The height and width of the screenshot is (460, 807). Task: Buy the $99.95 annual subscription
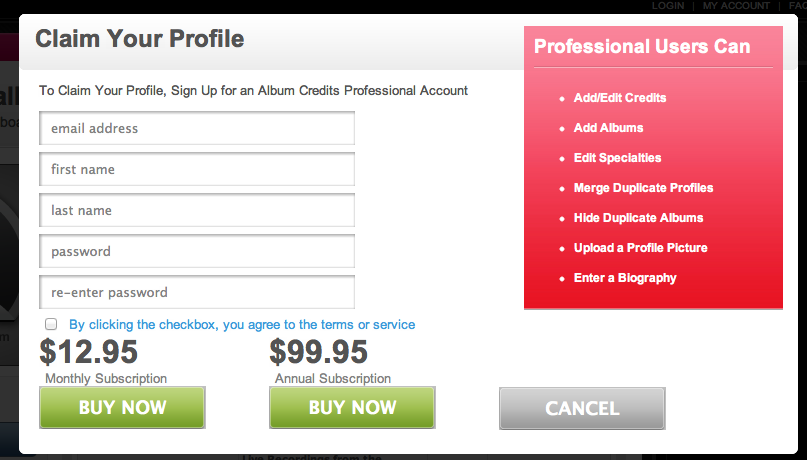pyautogui.click(x=352, y=408)
